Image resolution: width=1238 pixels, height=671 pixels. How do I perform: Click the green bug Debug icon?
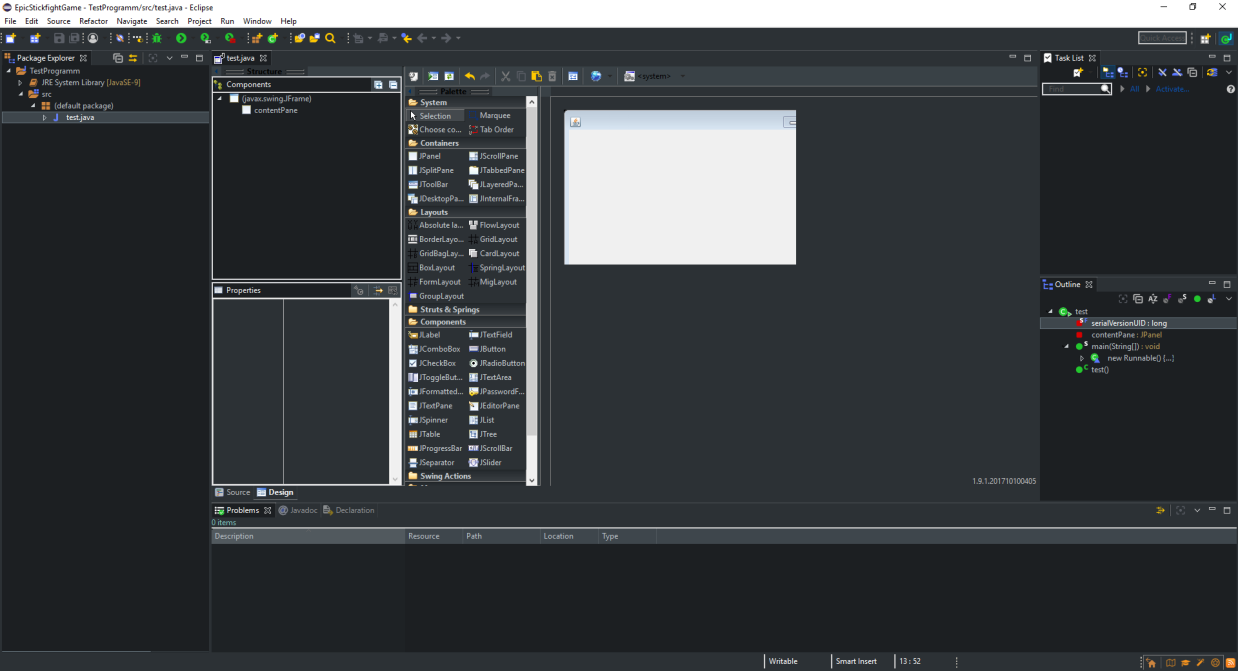point(157,38)
